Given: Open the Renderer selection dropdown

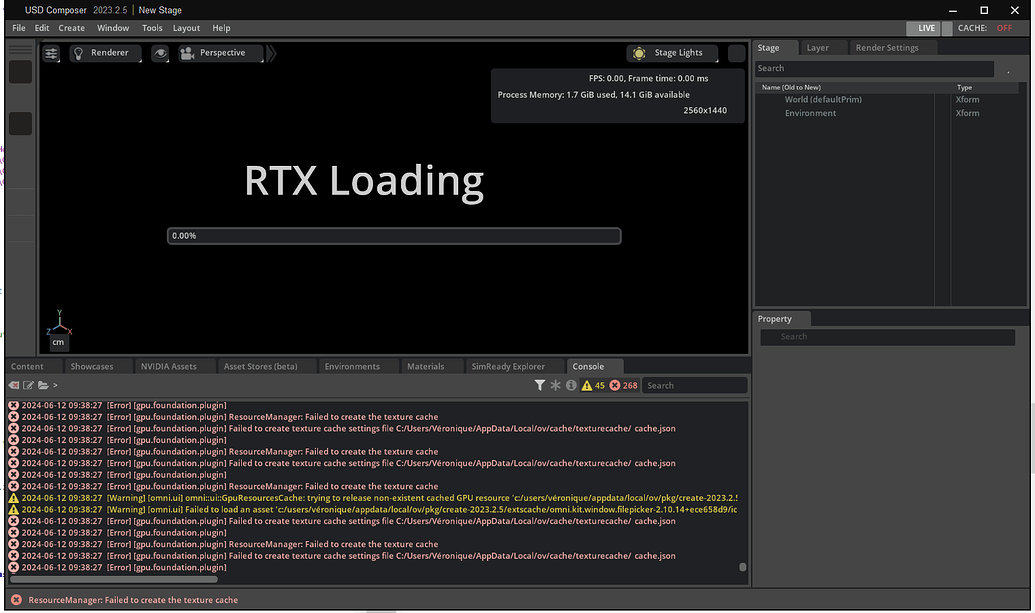Looking at the screenshot, I should [x=110, y=53].
